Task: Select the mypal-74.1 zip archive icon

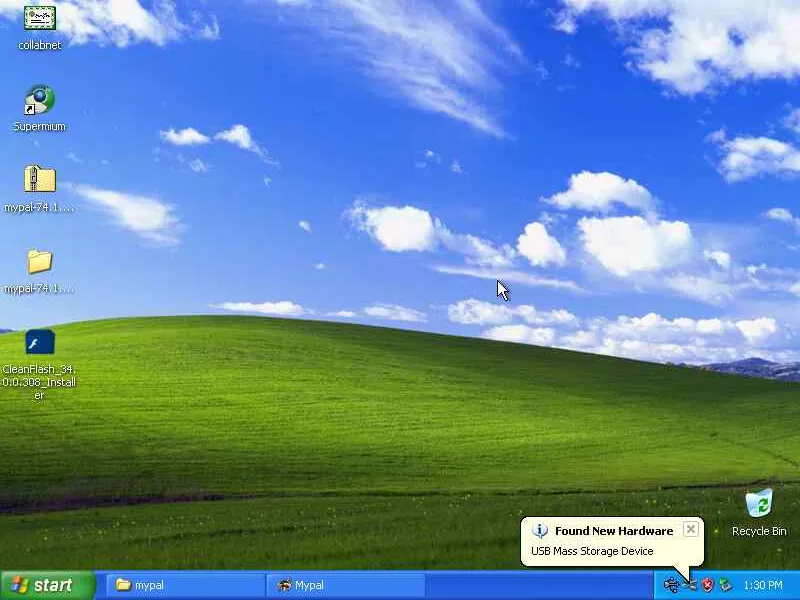Action: [39, 189]
